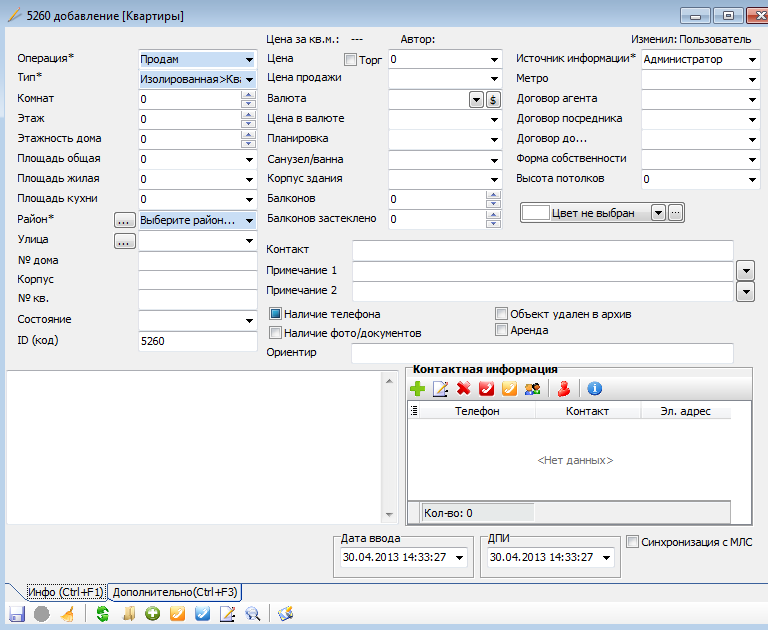Switch to the Дополнительно (Ctrl+F3) tab
Viewport: 768px width, 630px height.
click(x=175, y=592)
